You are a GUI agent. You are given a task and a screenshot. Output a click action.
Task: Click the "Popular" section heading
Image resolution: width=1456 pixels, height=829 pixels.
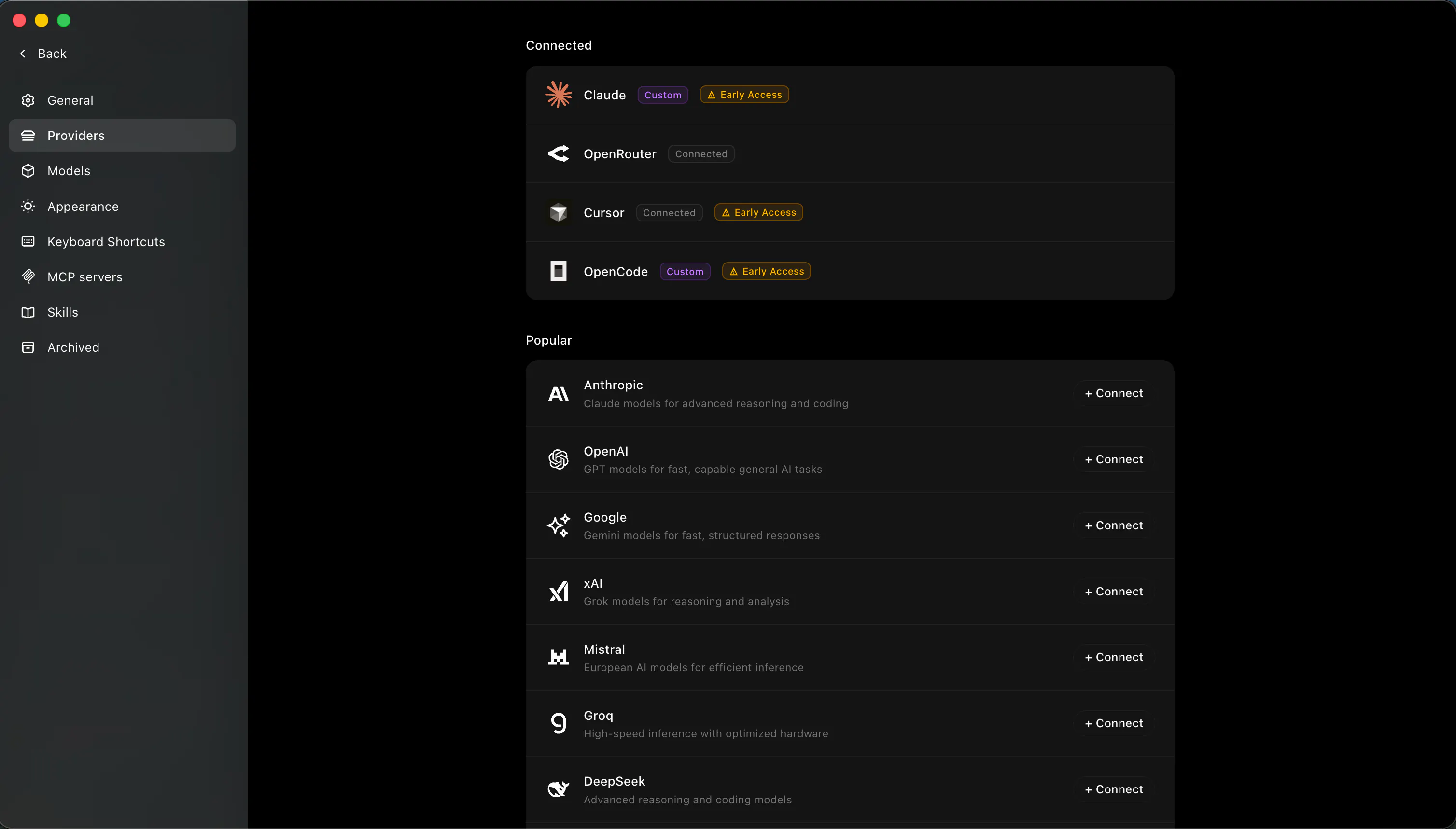point(548,340)
